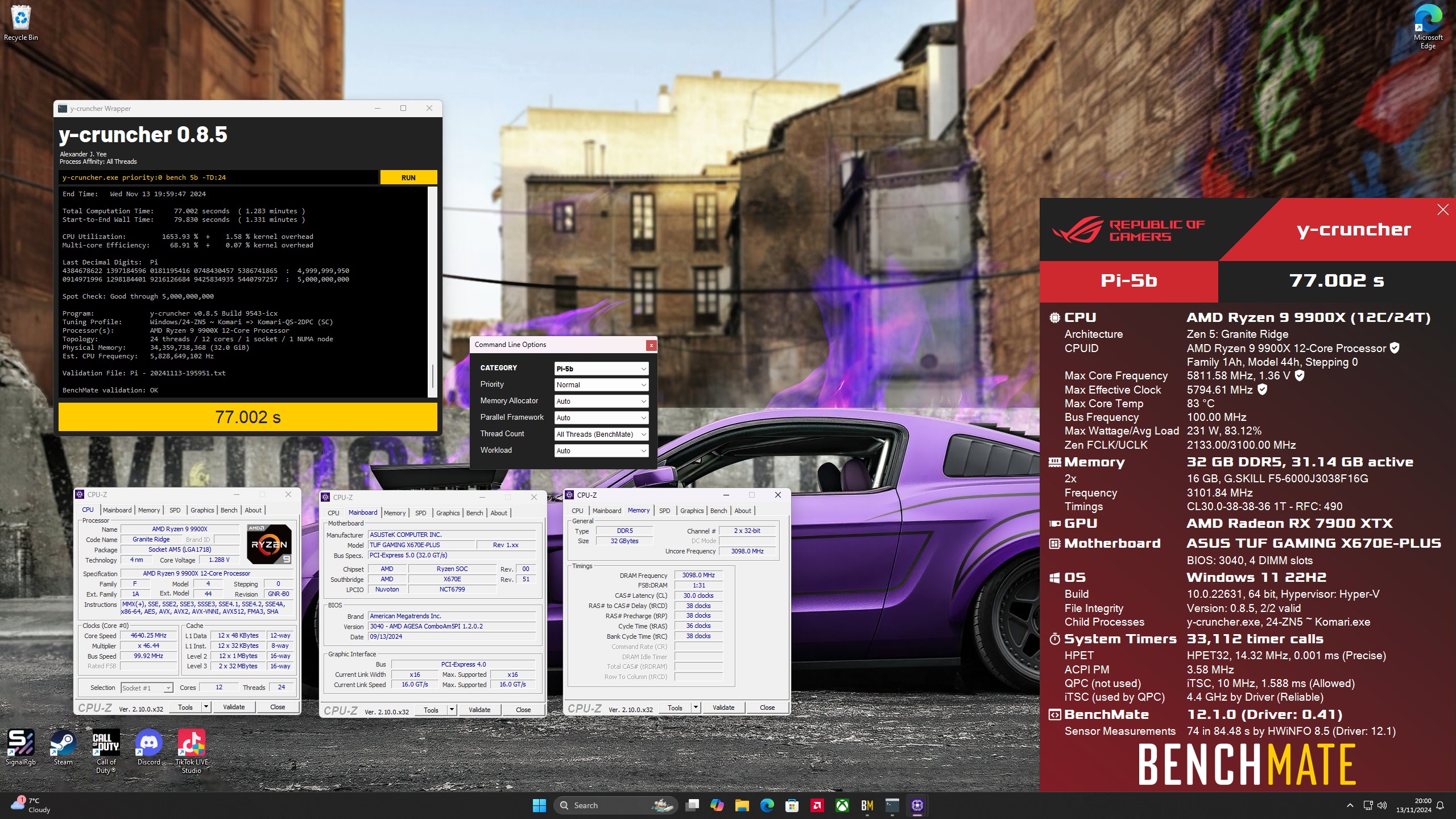The width and height of the screenshot is (1456, 819).
Task: Click the yellow RUN button in y-cruncher Wrapper
Action: (408, 177)
